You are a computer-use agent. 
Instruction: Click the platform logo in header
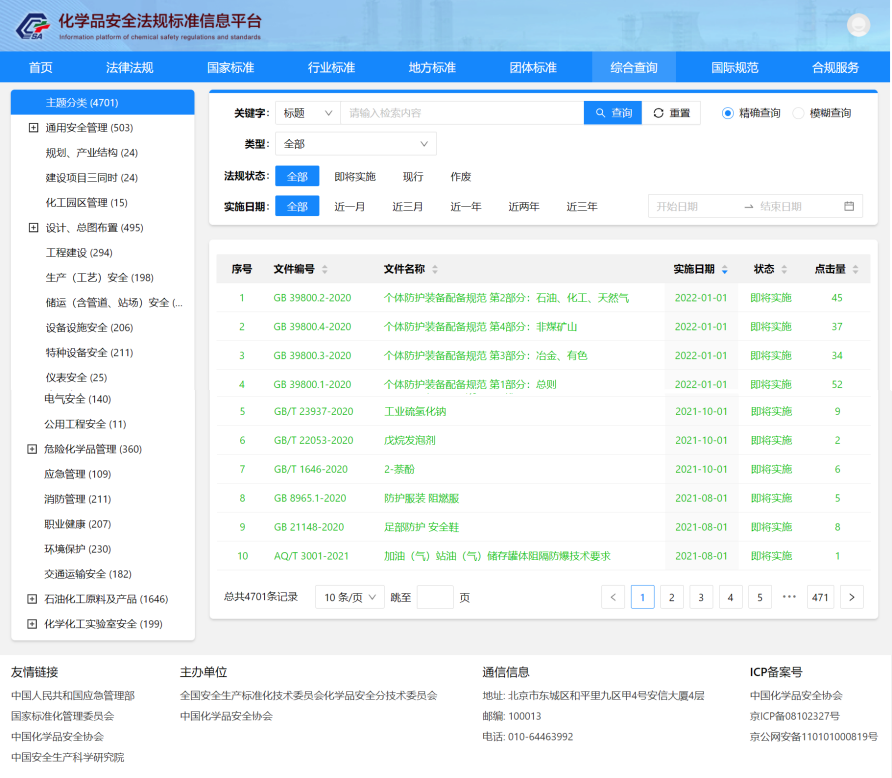tap(36, 26)
